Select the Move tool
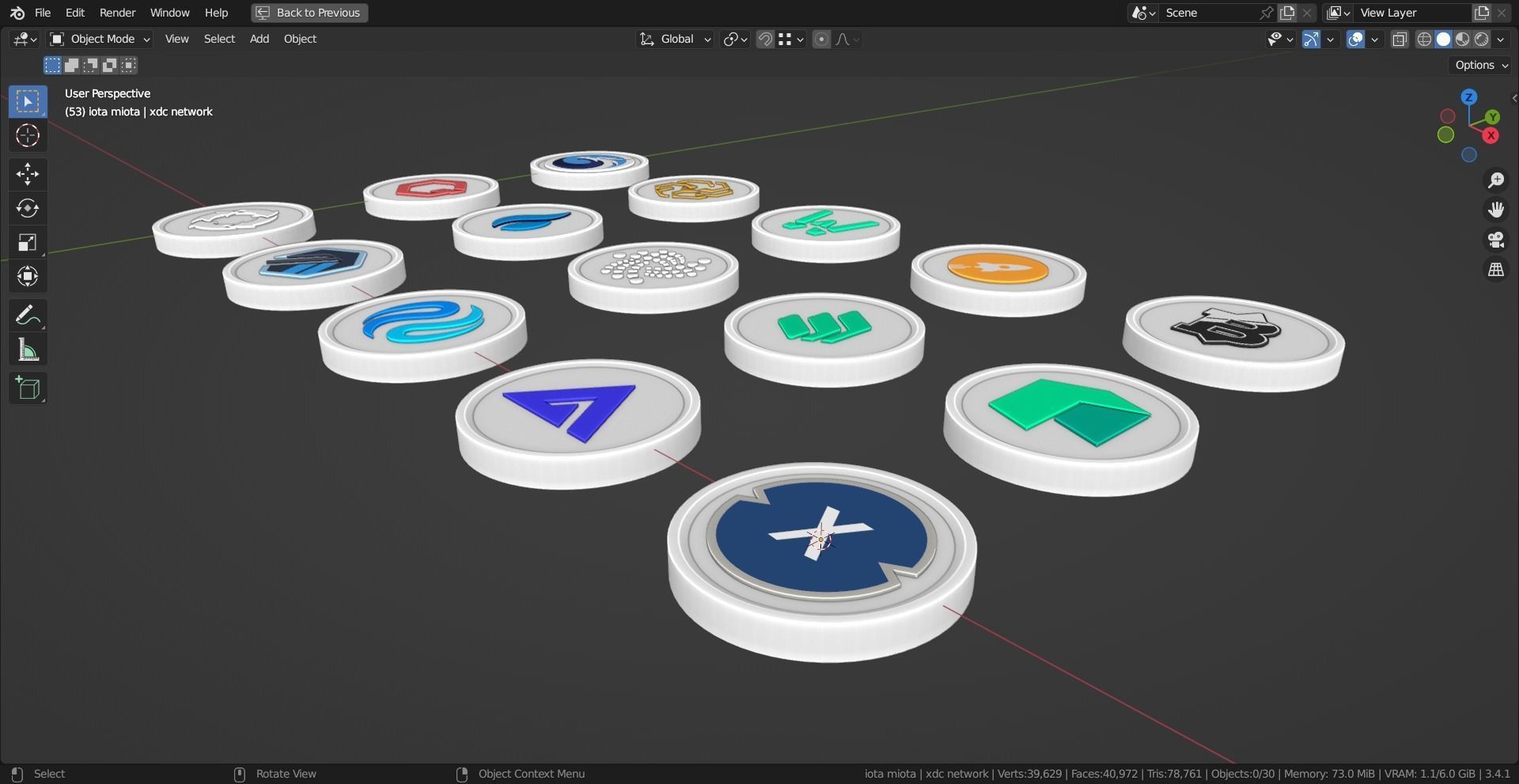The height and width of the screenshot is (784, 1519). 28,174
